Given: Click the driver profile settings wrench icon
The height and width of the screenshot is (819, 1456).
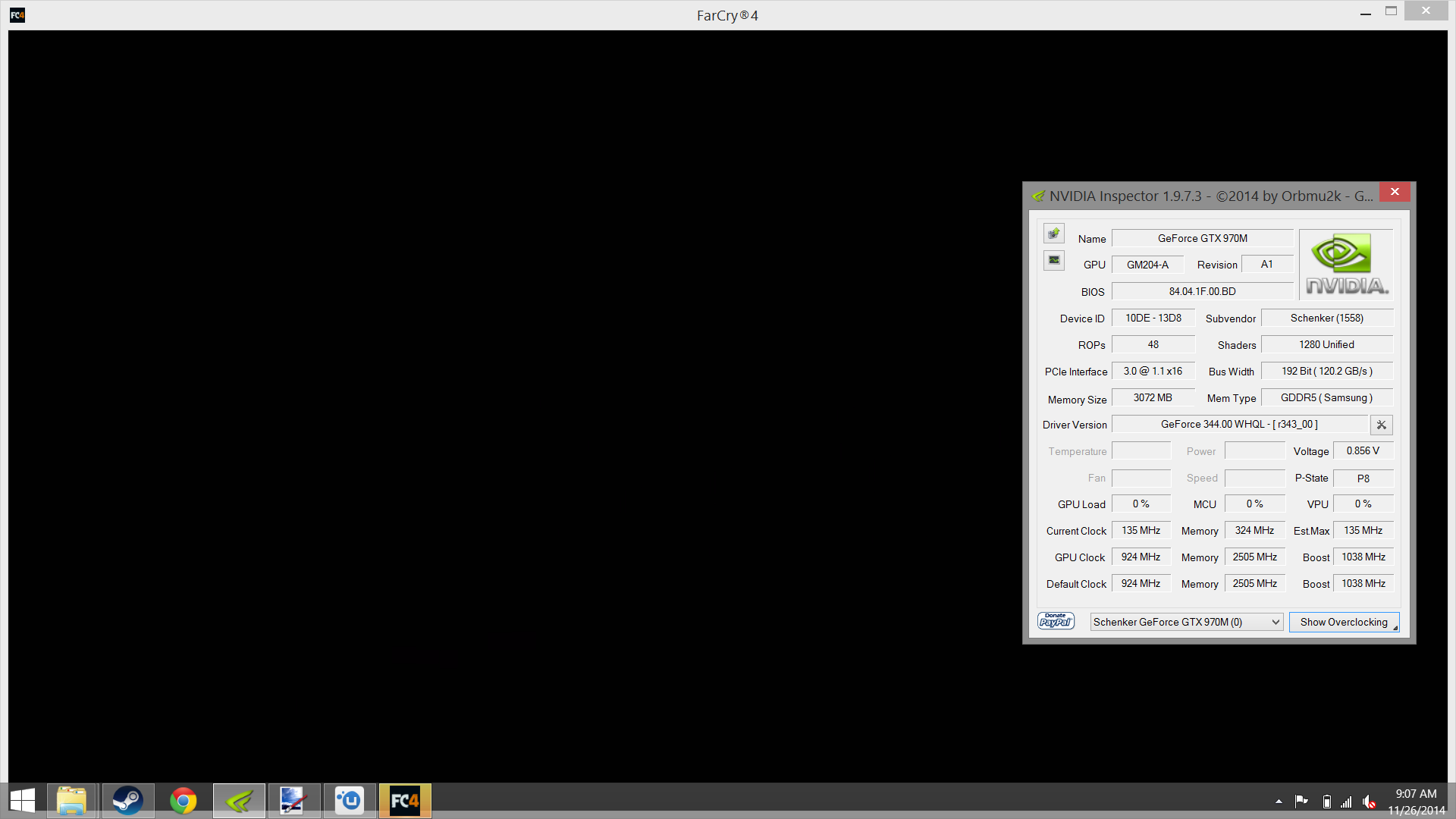Looking at the screenshot, I should coord(1382,425).
